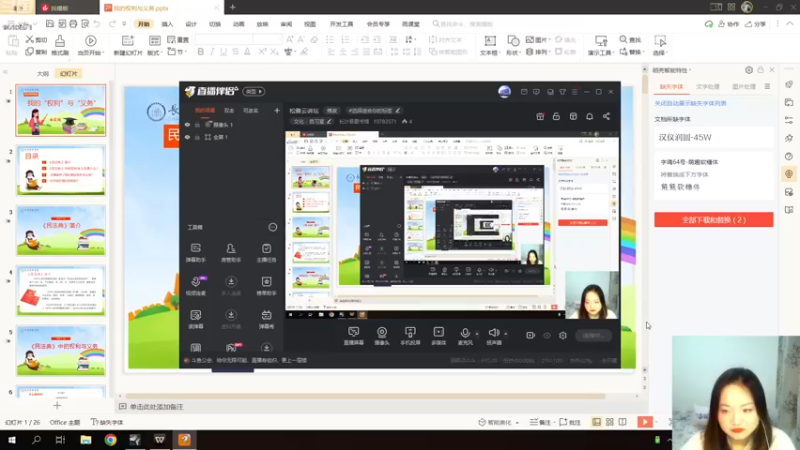Switch to reading view in status bar
Screen dimensions: 800x450
click(622, 422)
